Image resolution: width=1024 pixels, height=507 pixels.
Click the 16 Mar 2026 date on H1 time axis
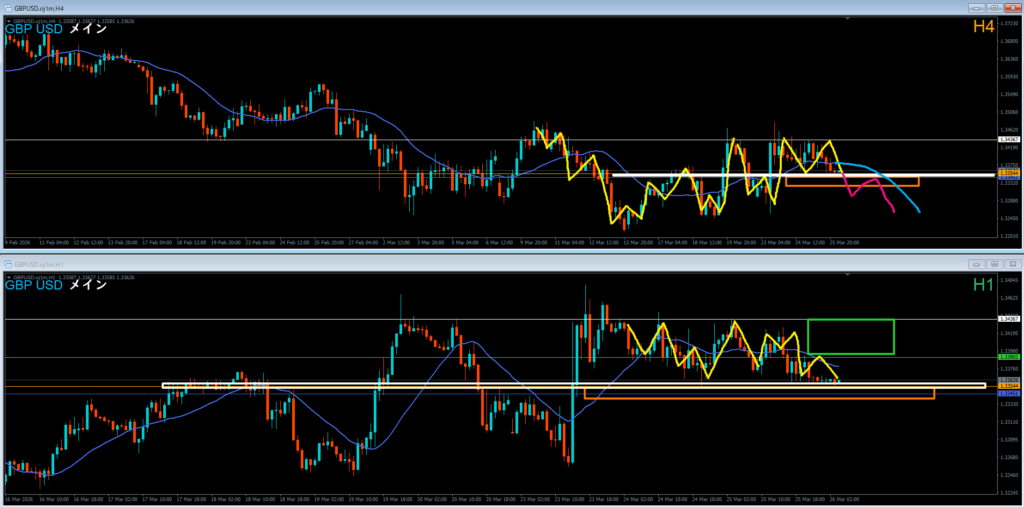pos(17,499)
